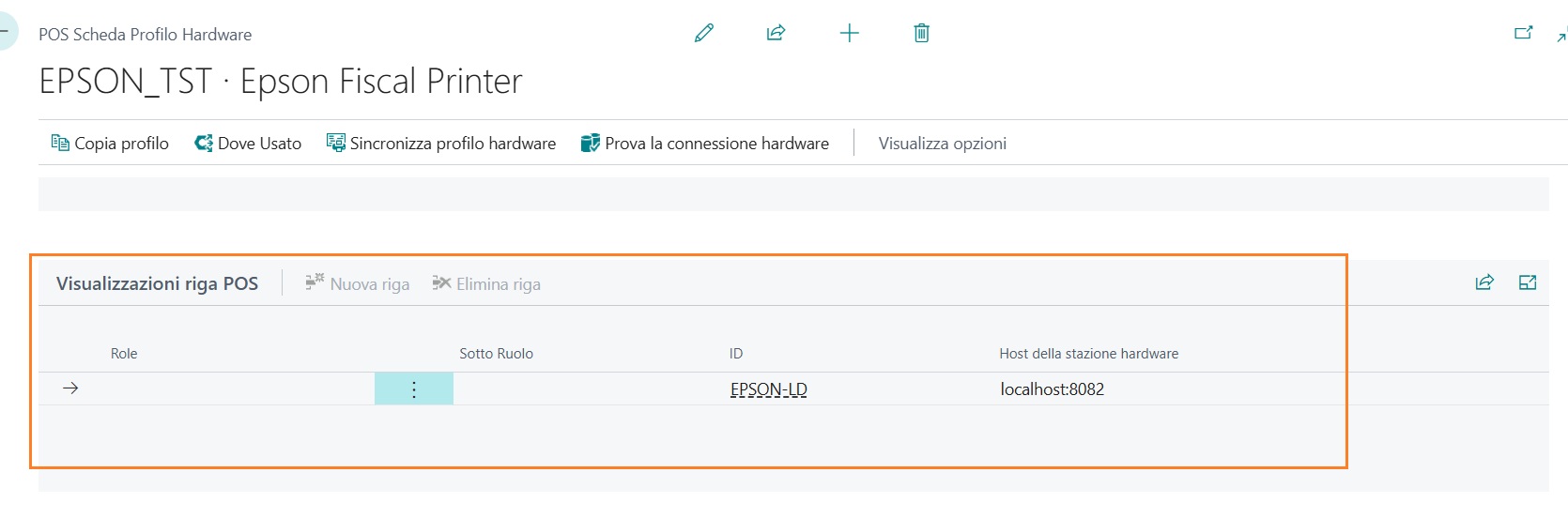Expand the POS lines section to full view

[x=1528, y=282]
